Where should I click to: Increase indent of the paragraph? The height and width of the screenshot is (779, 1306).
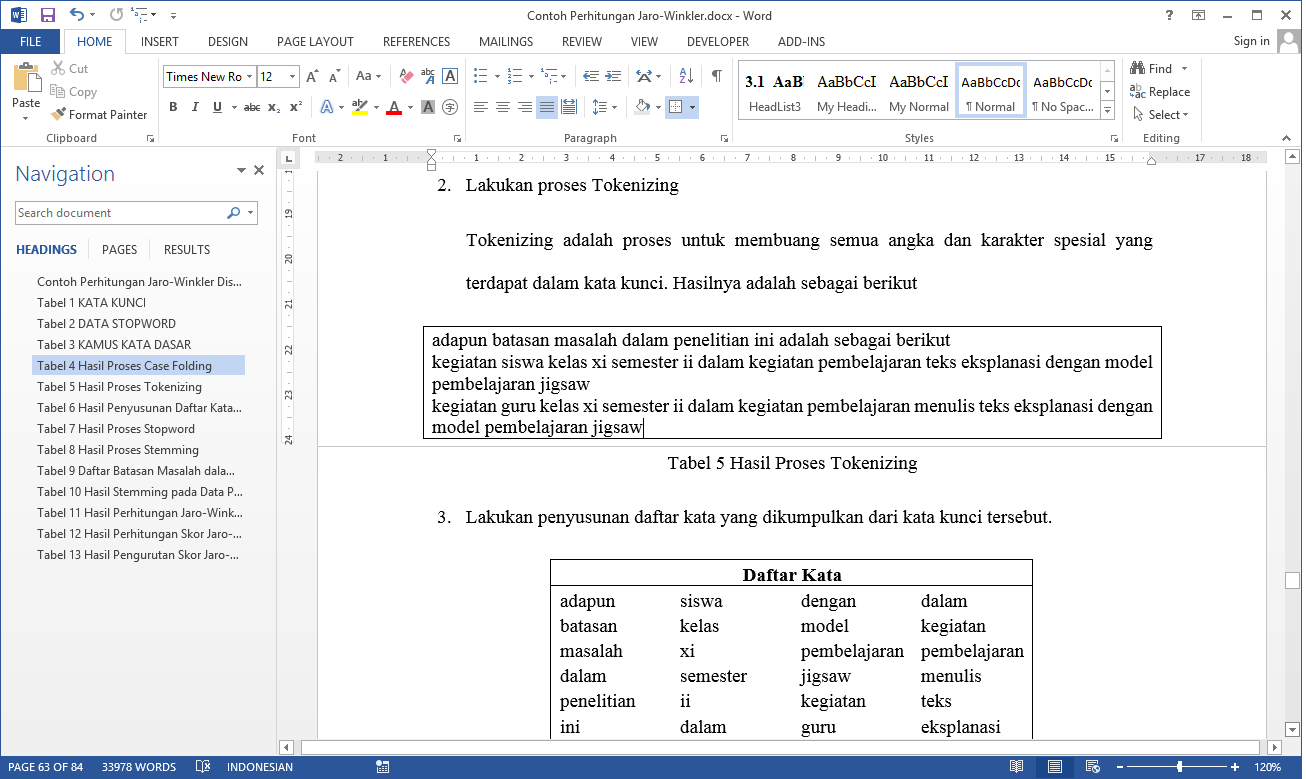click(x=613, y=76)
